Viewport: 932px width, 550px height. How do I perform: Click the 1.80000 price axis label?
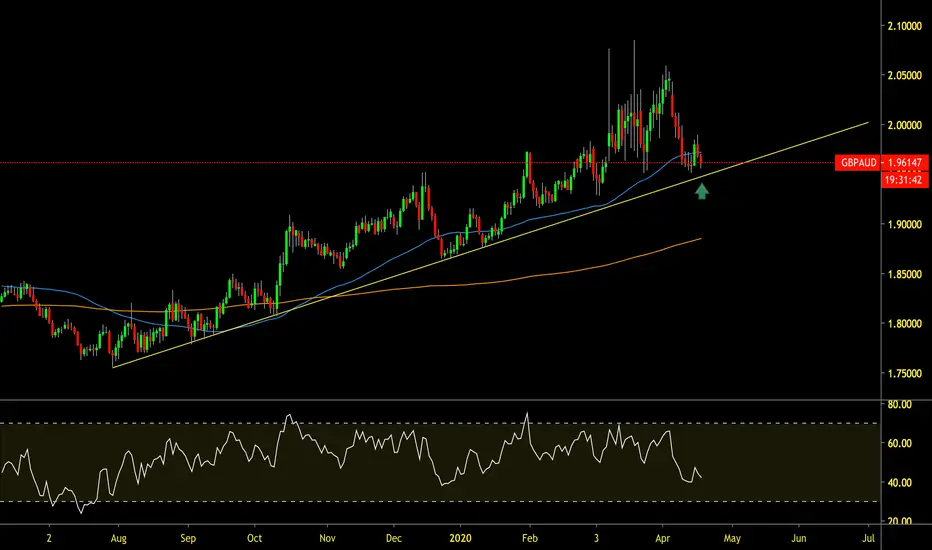tap(904, 323)
